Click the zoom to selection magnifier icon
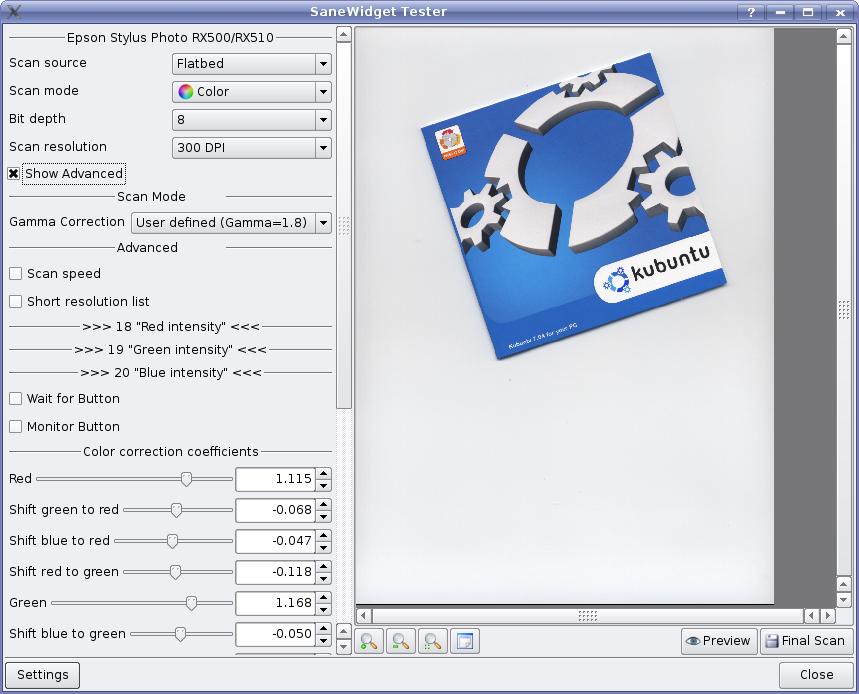The image size is (859, 694). [x=433, y=641]
